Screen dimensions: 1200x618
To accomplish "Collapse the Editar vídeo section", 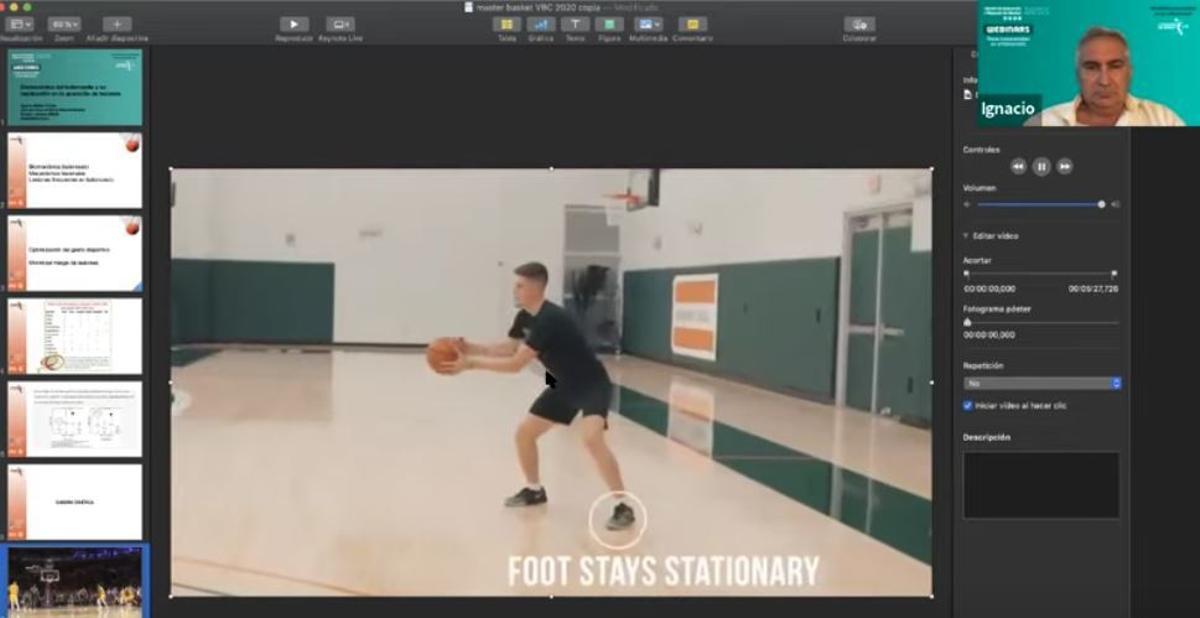I will tap(966, 237).
